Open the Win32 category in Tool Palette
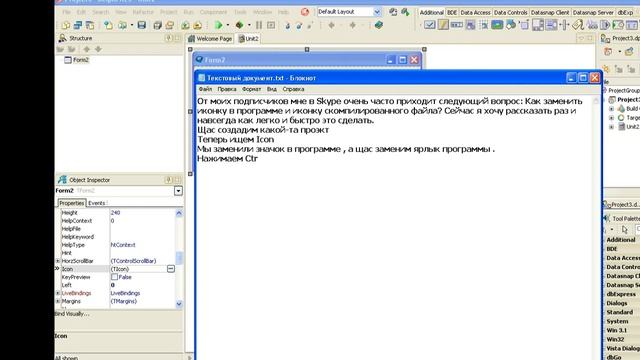 [616, 339]
